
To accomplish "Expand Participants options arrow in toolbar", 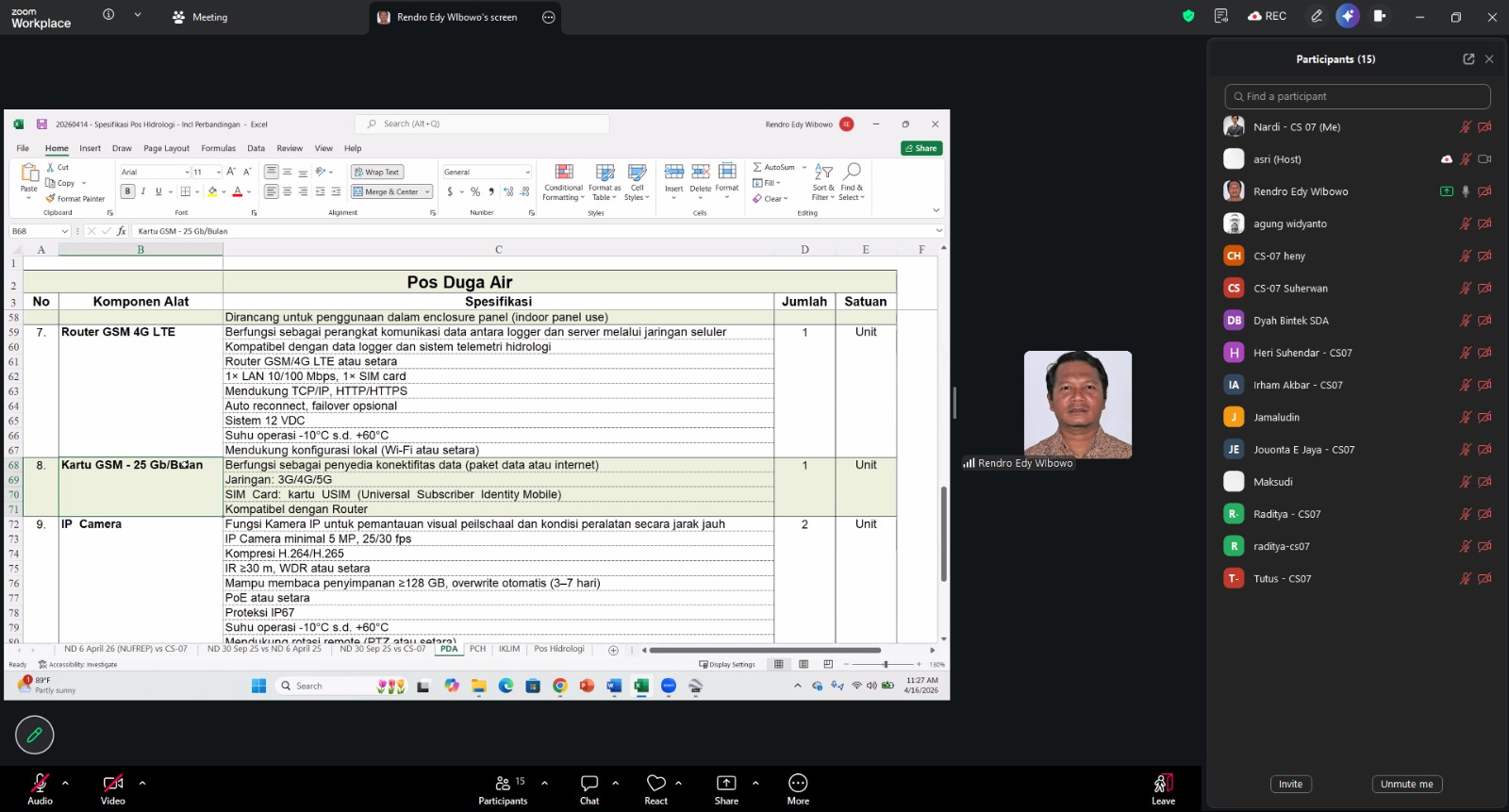I will 544,783.
